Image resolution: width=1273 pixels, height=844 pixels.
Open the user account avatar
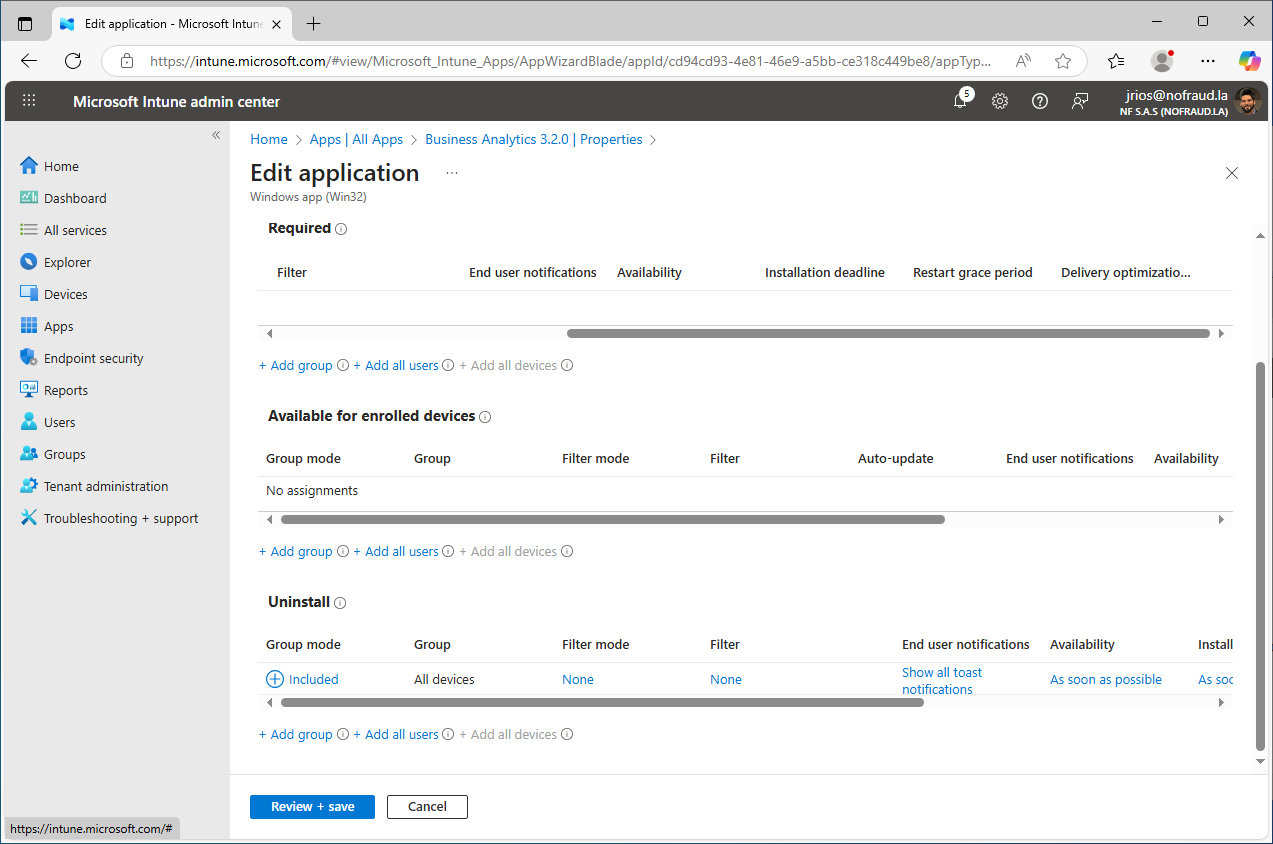pos(1247,101)
